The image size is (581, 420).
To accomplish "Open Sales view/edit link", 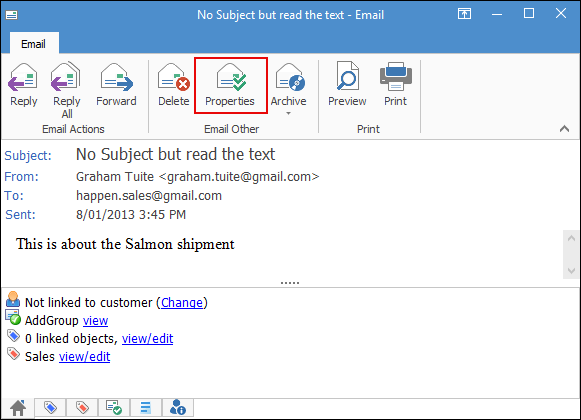I will (x=84, y=357).
